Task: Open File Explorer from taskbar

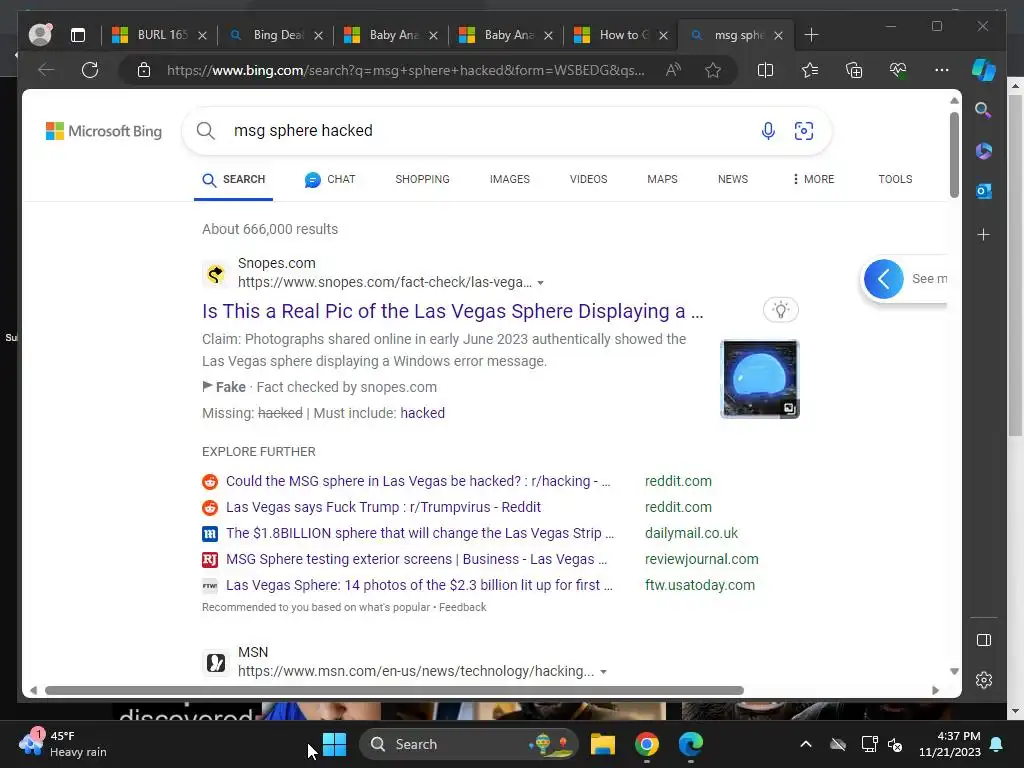Action: pyautogui.click(x=603, y=744)
